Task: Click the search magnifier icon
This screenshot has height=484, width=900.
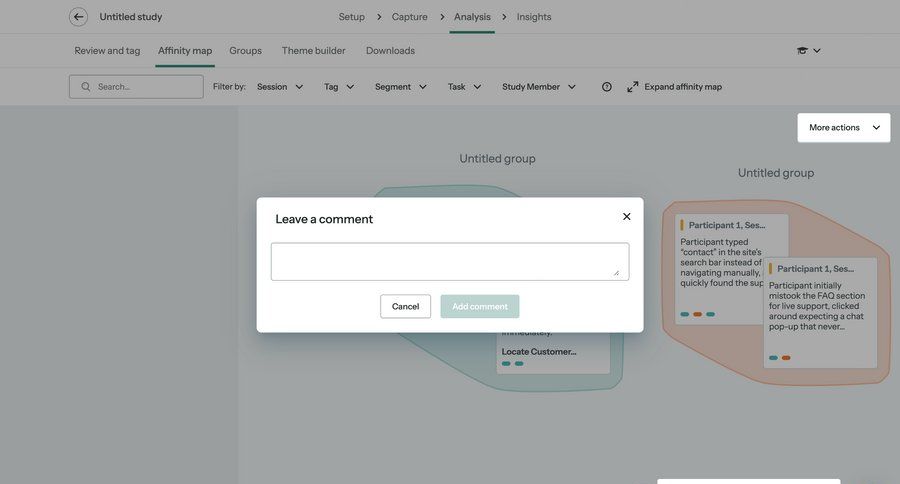Action: click(x=86, y=87)
